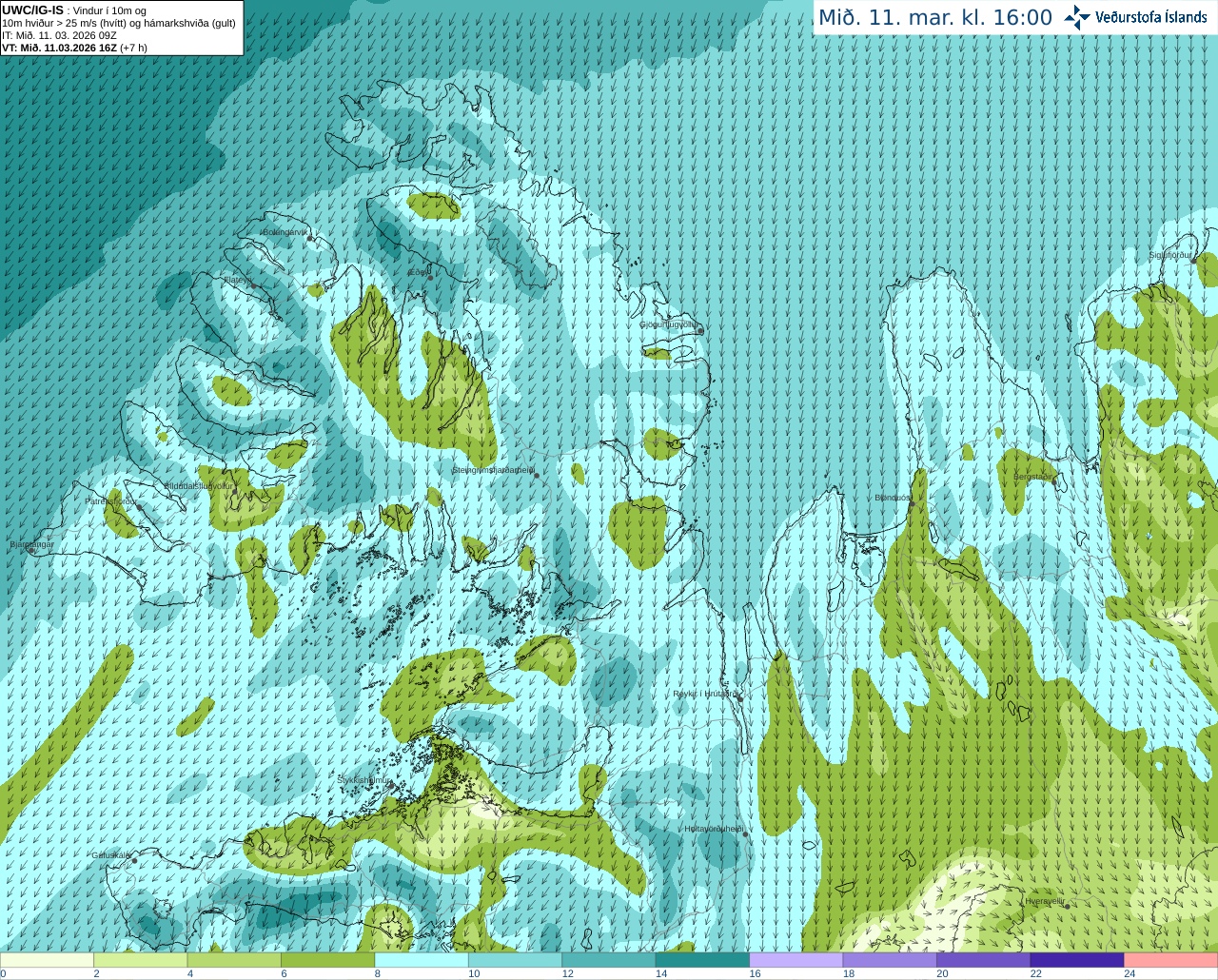Screen dimensions: 1218x980
Task: Click the Siglufjörður station label
Action: (1169, 255)
